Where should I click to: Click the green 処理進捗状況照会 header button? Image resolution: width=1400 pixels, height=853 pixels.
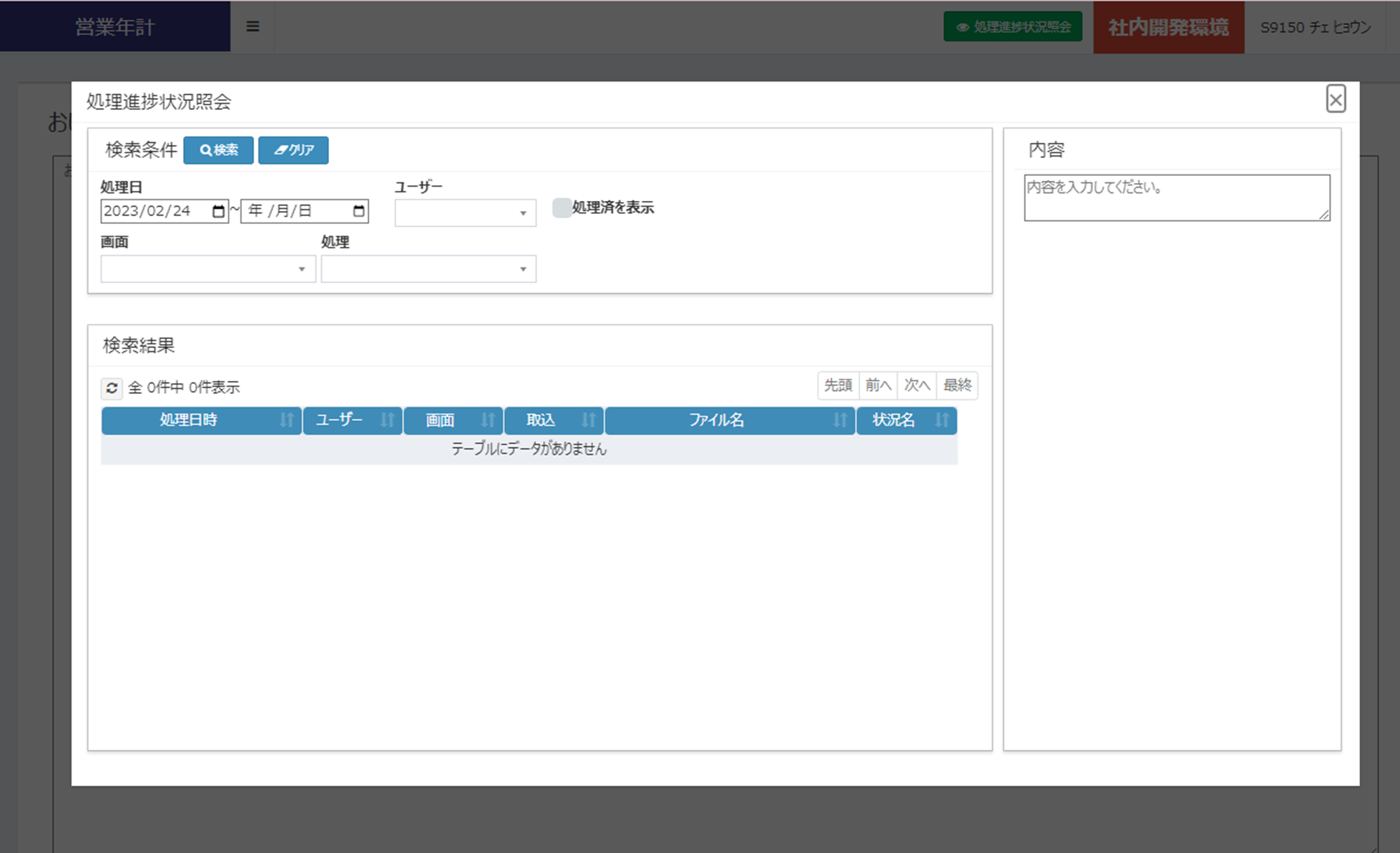[x=1012, y=27]
